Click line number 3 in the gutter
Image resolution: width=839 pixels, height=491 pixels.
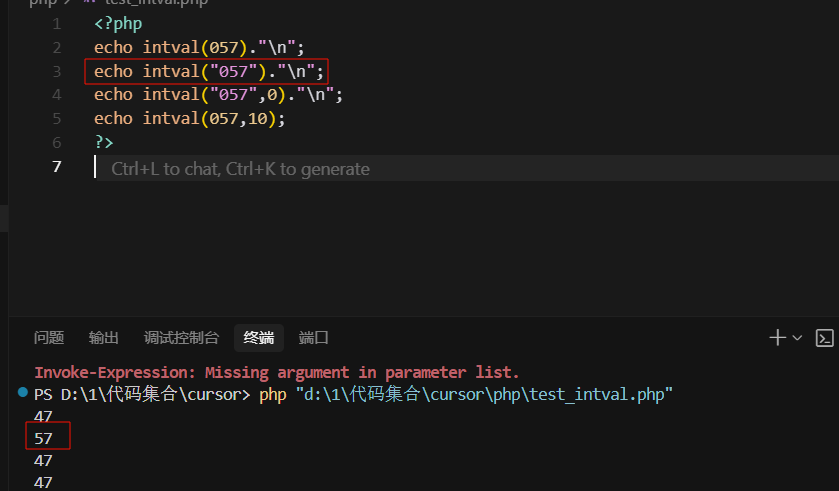click(x=57, y=71)
